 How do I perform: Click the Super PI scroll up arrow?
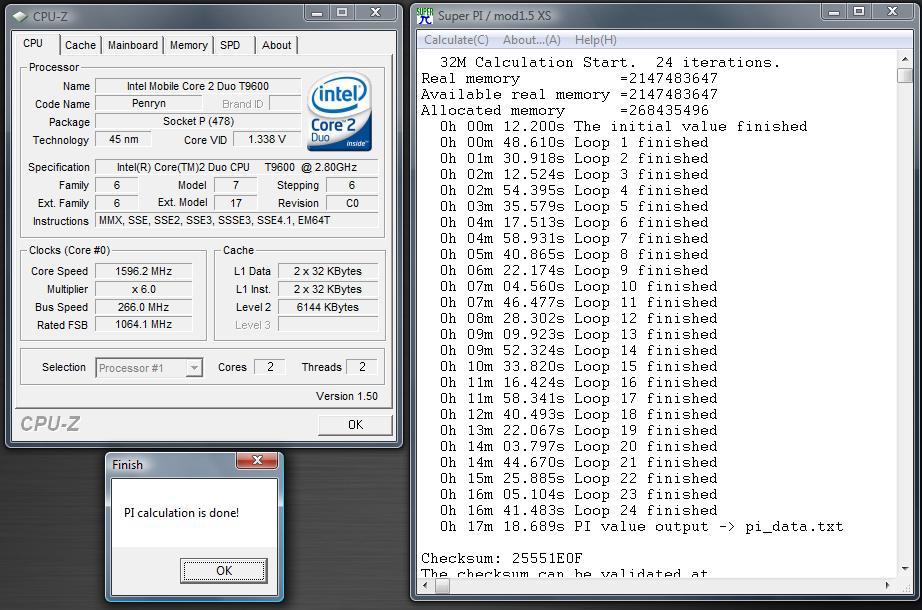[x=905, y=59]
